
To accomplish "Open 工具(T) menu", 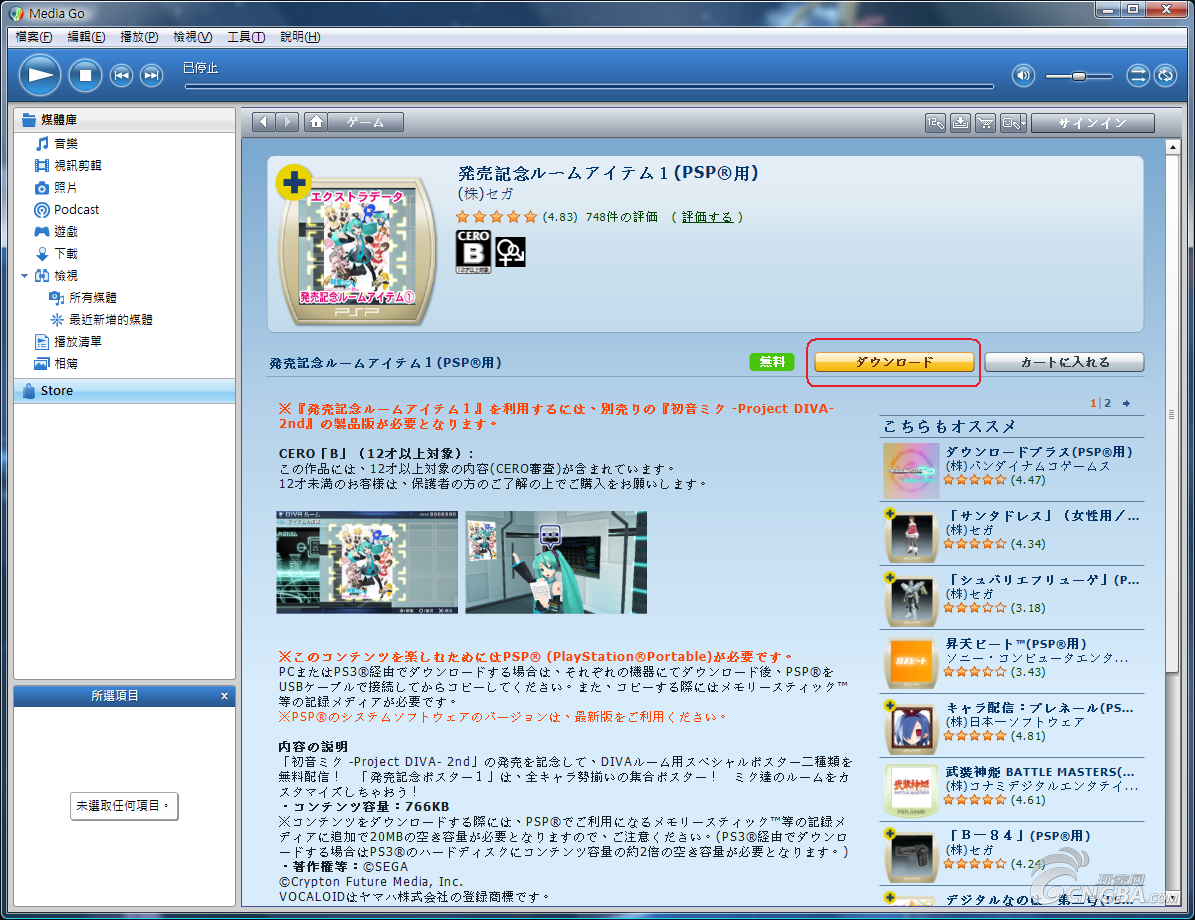I will click(245, 37).
